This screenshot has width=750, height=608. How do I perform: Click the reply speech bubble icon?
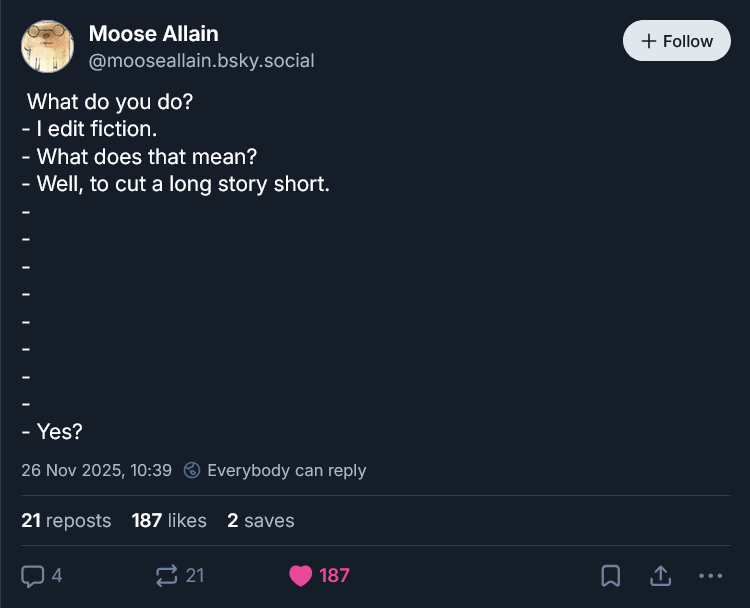pos(33,575)
